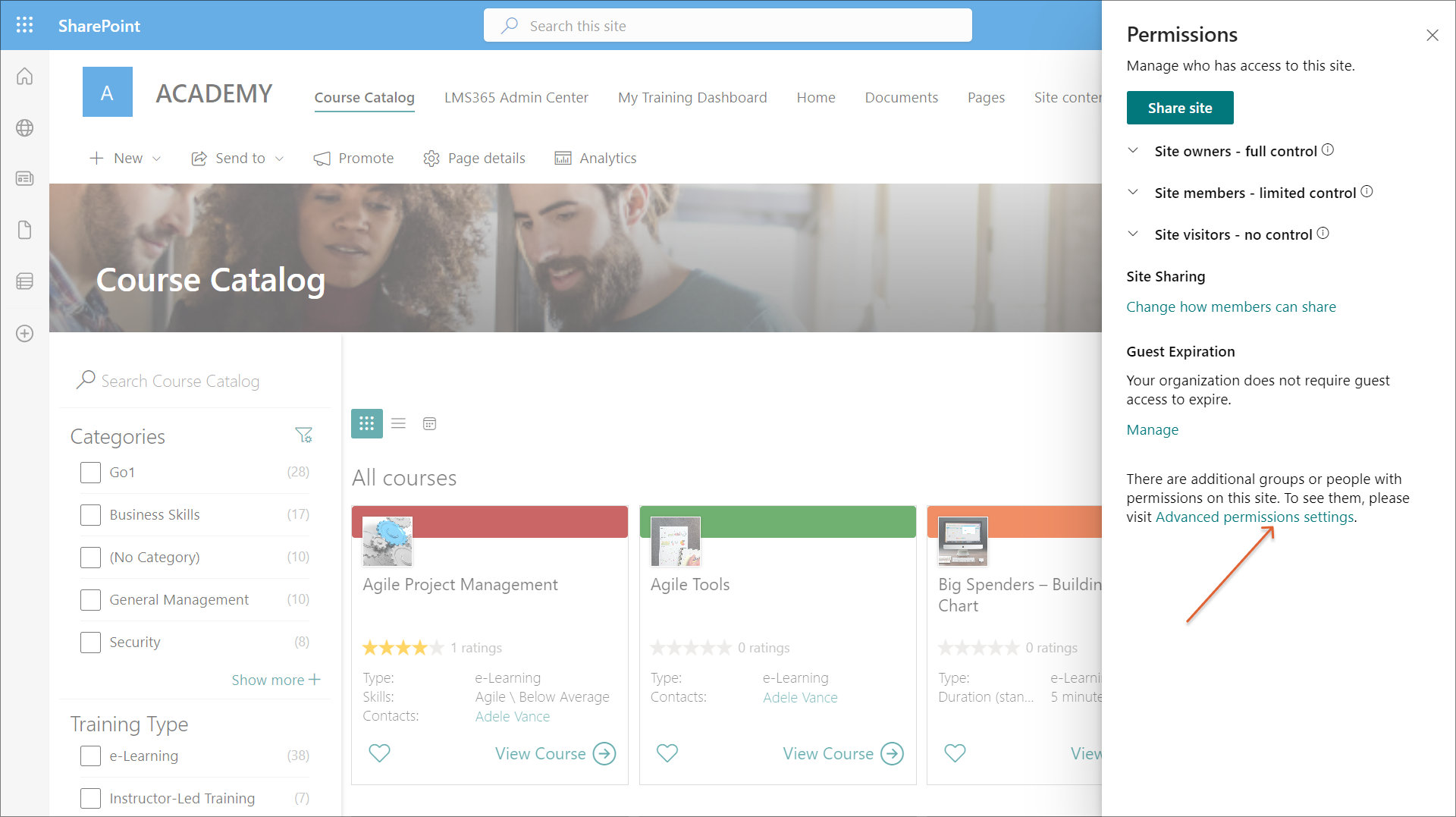This screenshot has width=1456, height=817.
Task: Click the Categories clear filter icon
Action: point(303,435)
